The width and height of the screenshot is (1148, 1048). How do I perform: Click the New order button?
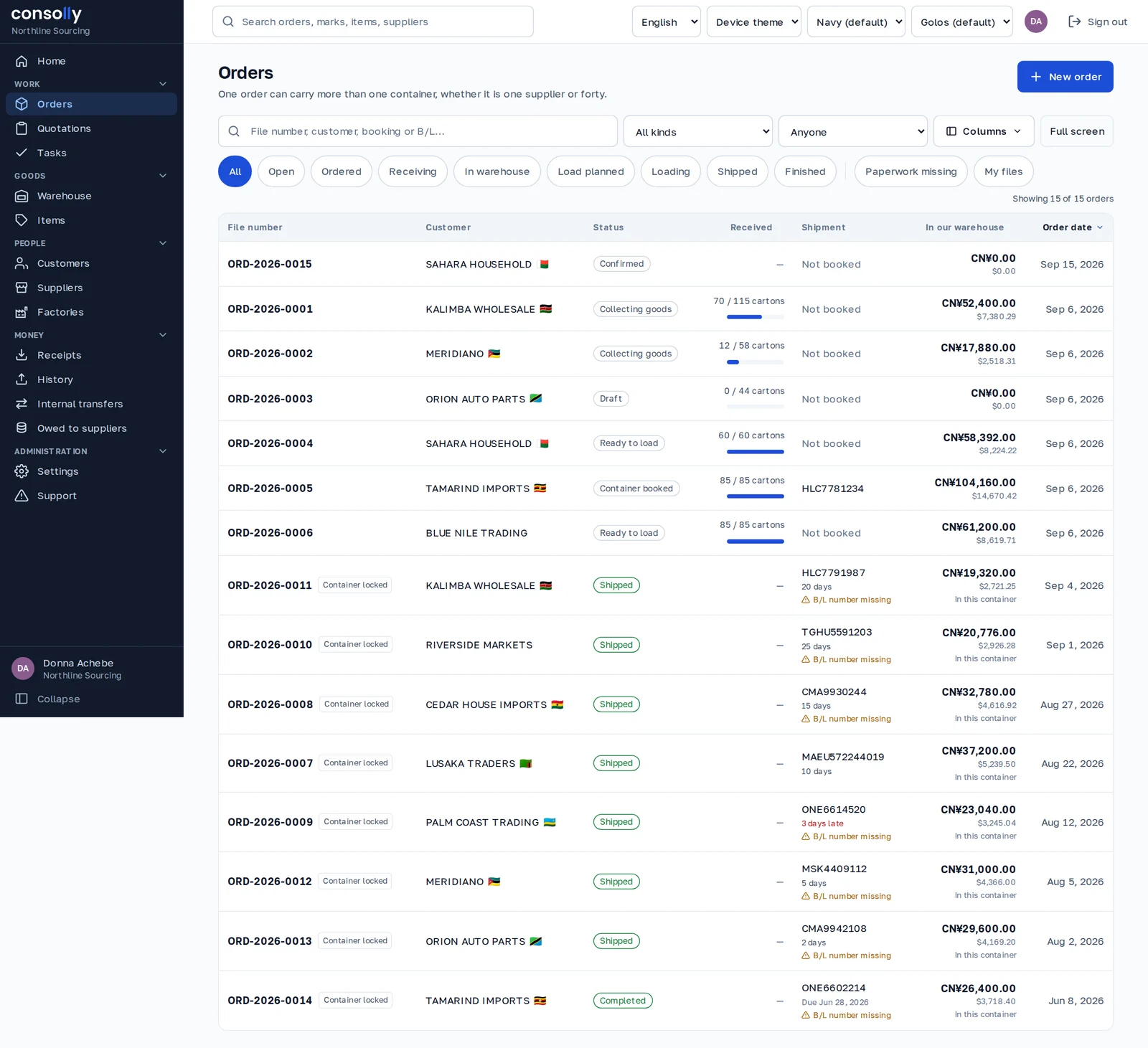tap(1065, 77)
